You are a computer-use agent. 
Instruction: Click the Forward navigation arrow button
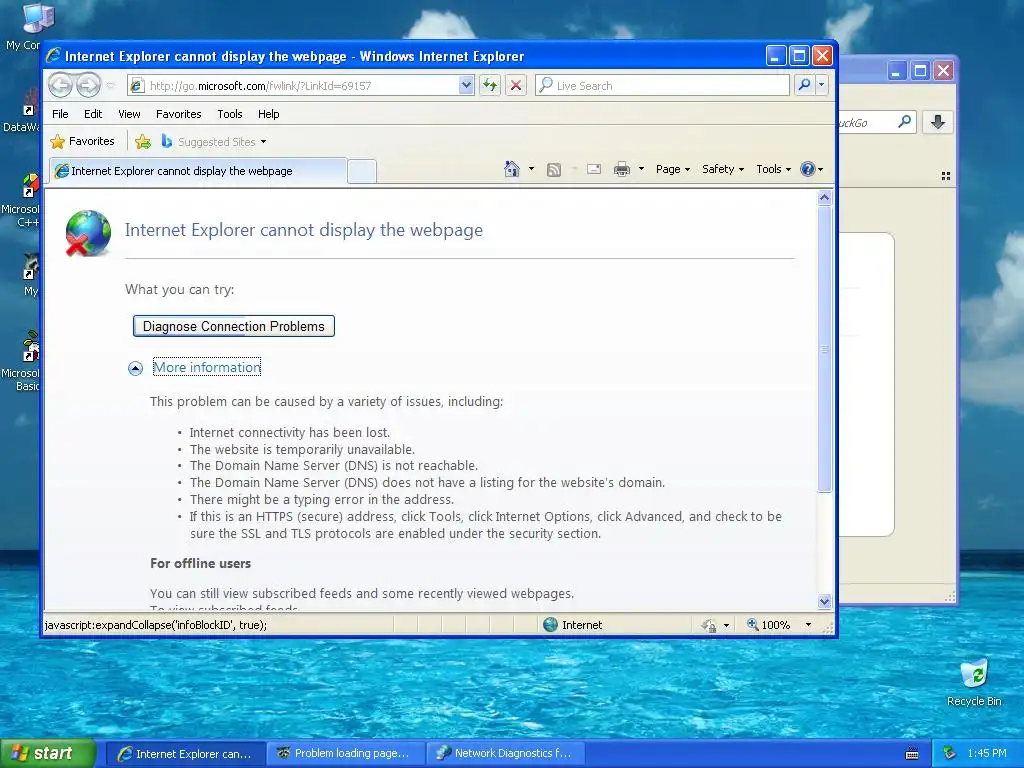[88, 85]
